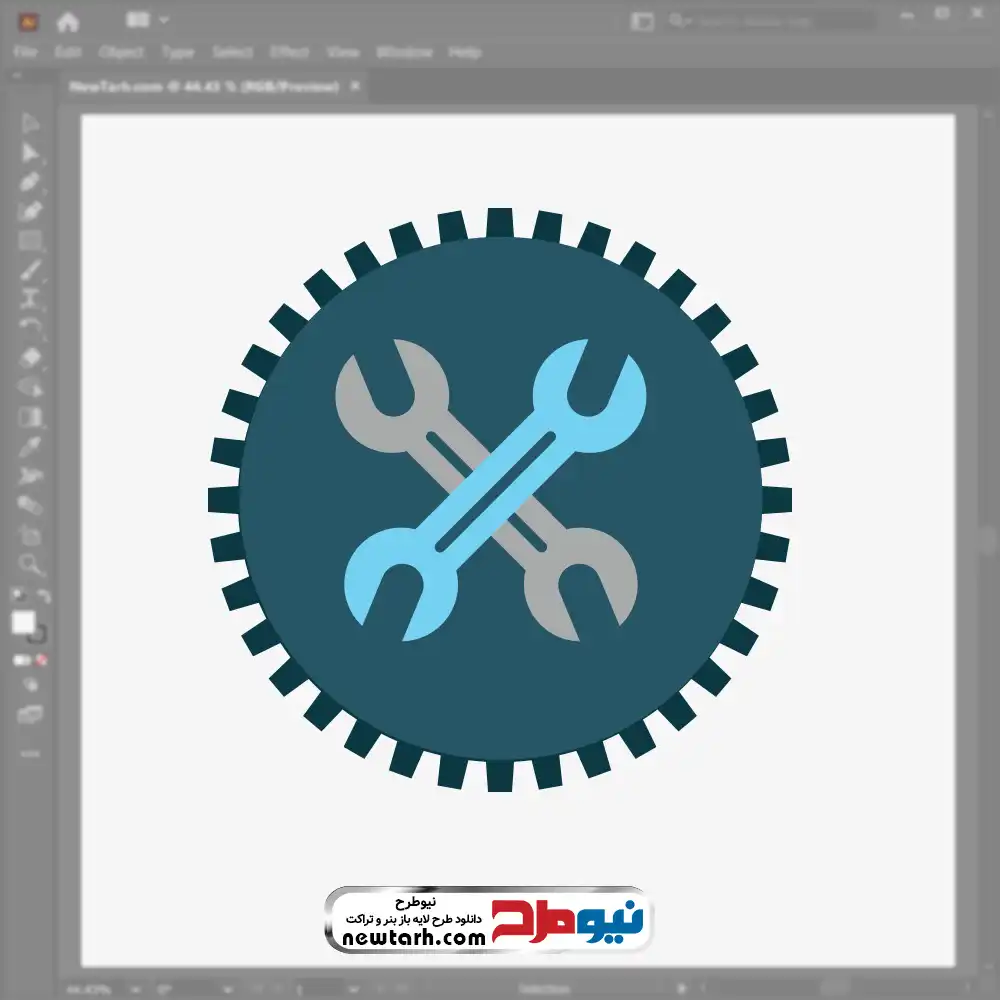
Task: Activate the Zoom magnifier tool
Action: pos(29,564)
